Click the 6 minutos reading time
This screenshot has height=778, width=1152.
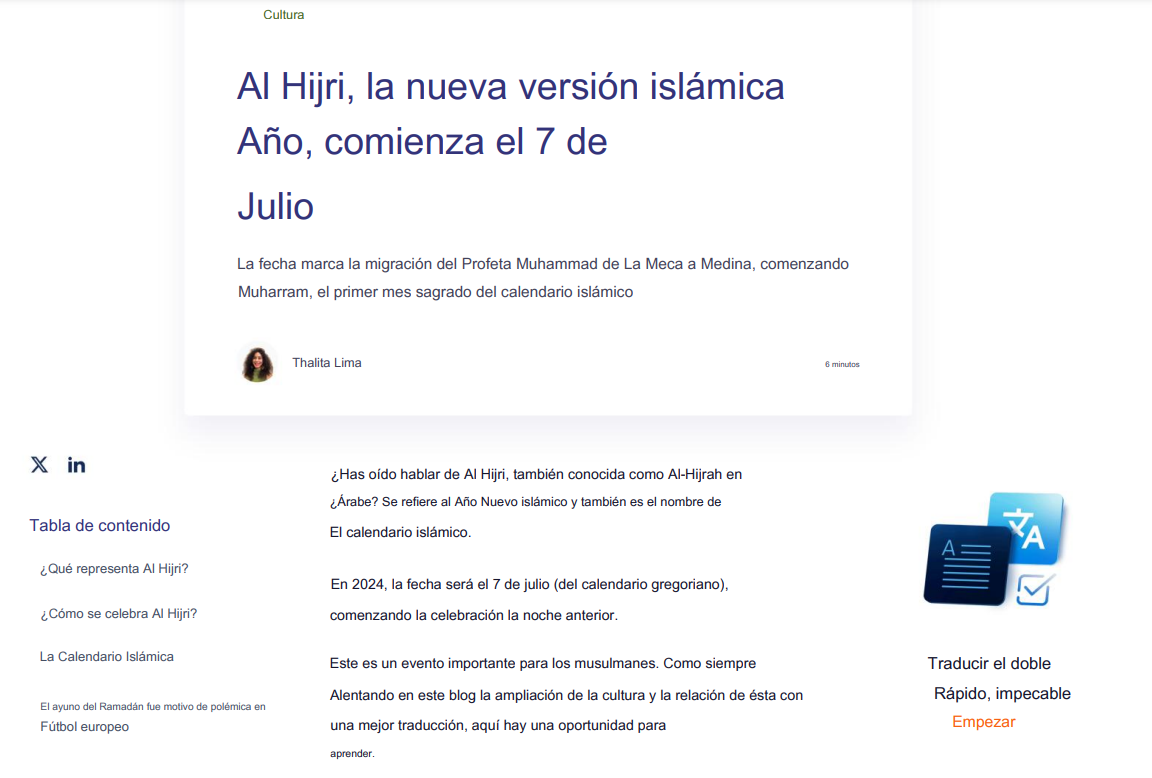pyautogui.click(x=842, y=364)
